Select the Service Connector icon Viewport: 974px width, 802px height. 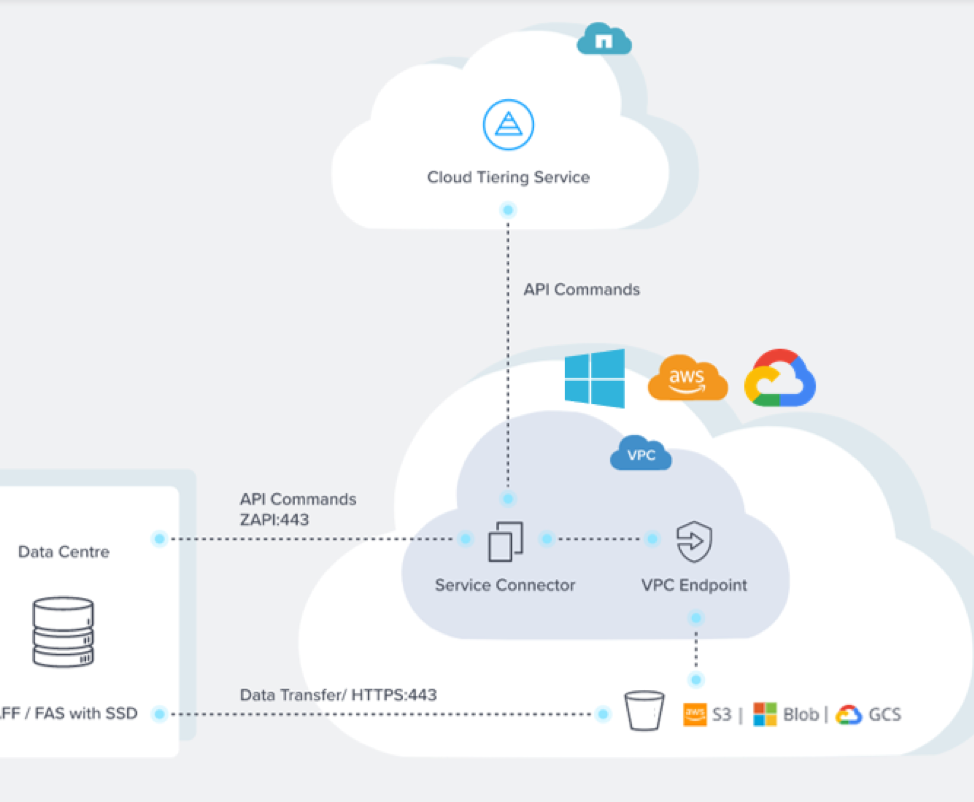point(505,541)
